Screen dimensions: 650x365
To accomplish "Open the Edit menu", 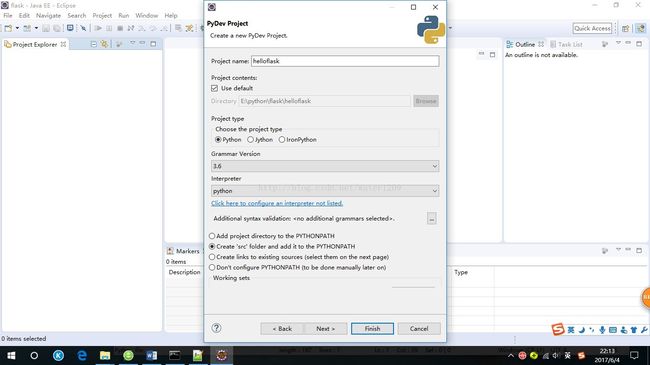I will [x=24, y=15].
